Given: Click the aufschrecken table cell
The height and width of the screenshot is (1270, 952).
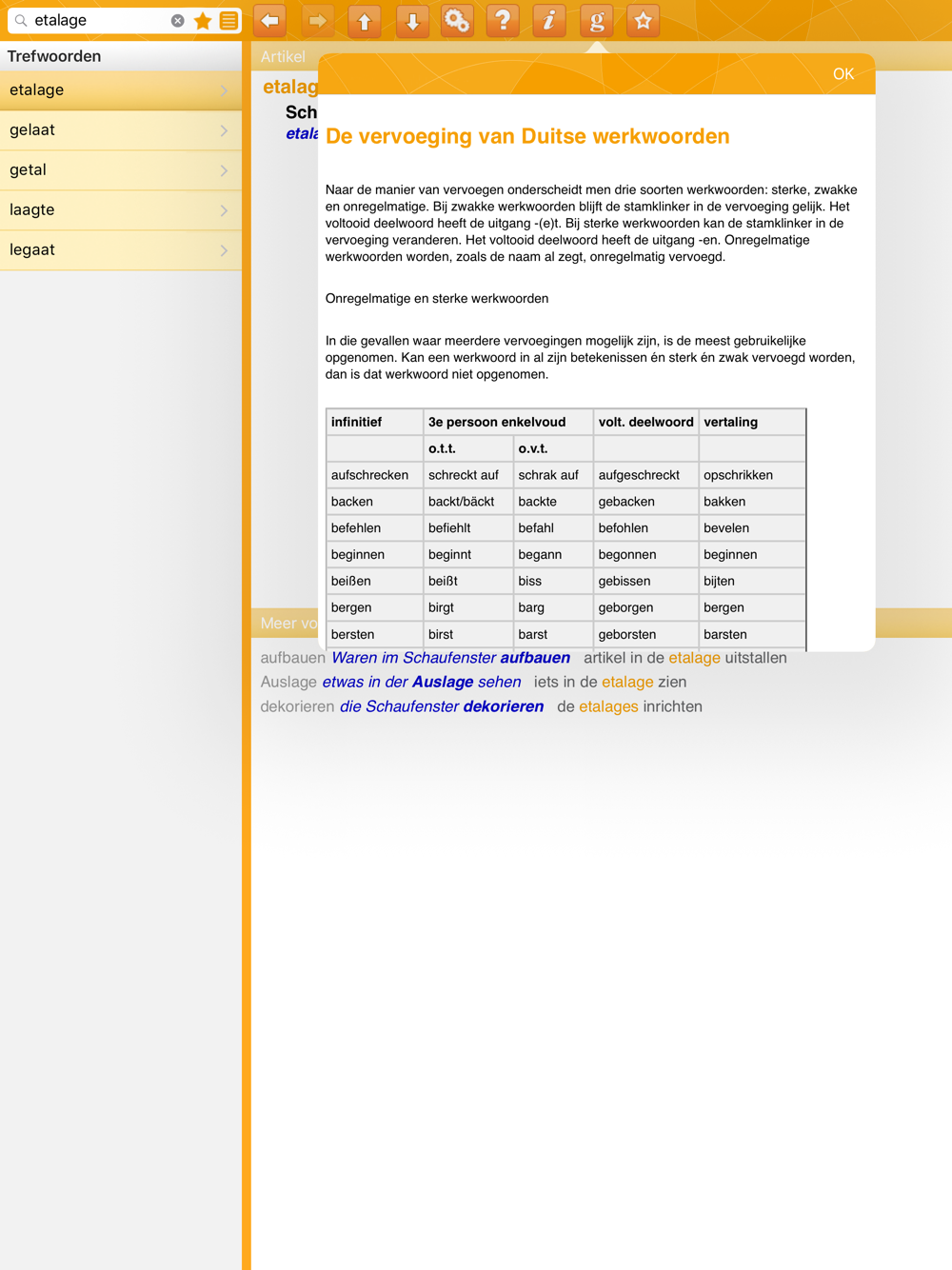Looking at the screenshot, I should point(375,475).
